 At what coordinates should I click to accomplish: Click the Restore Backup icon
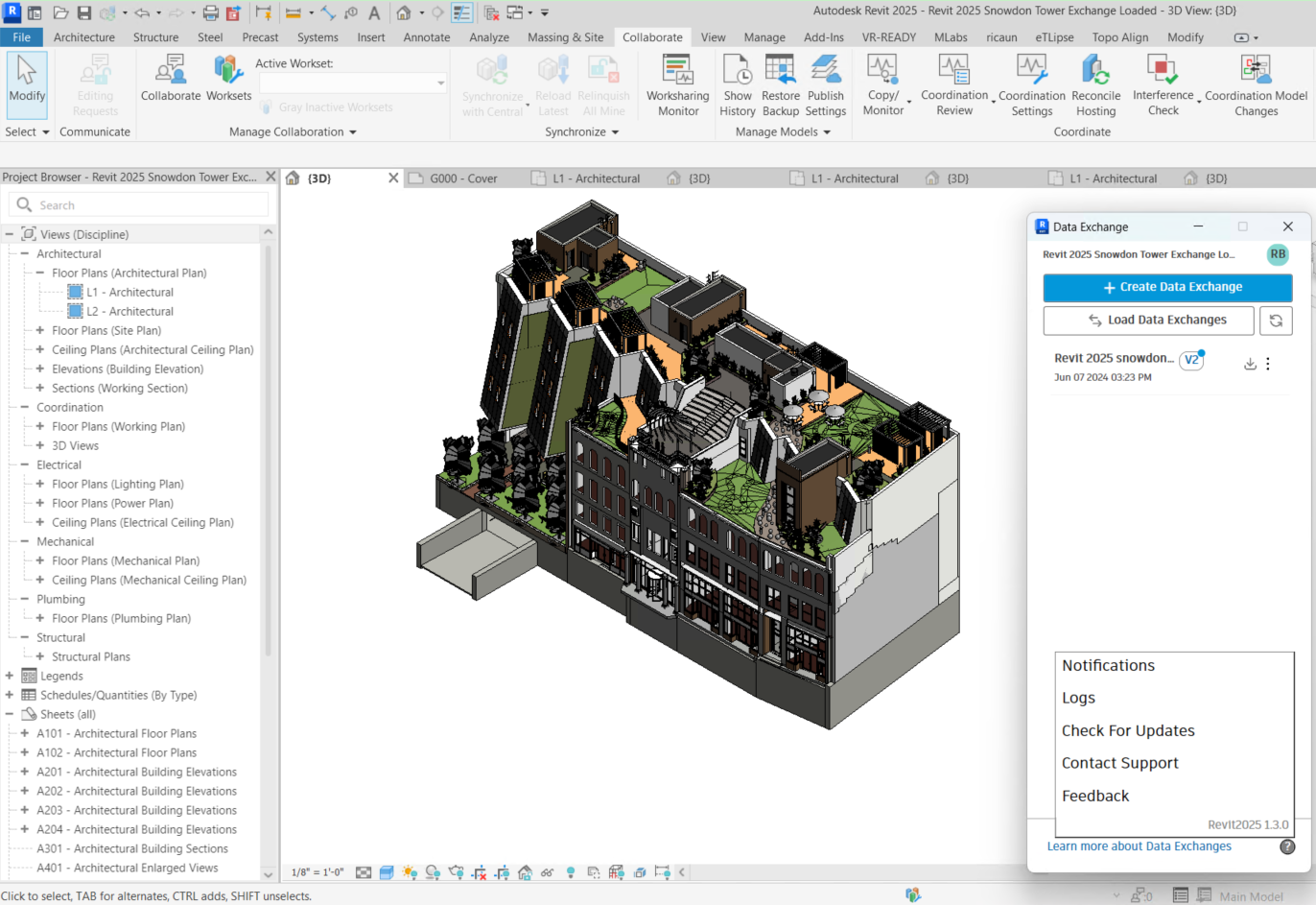point(780,71)
